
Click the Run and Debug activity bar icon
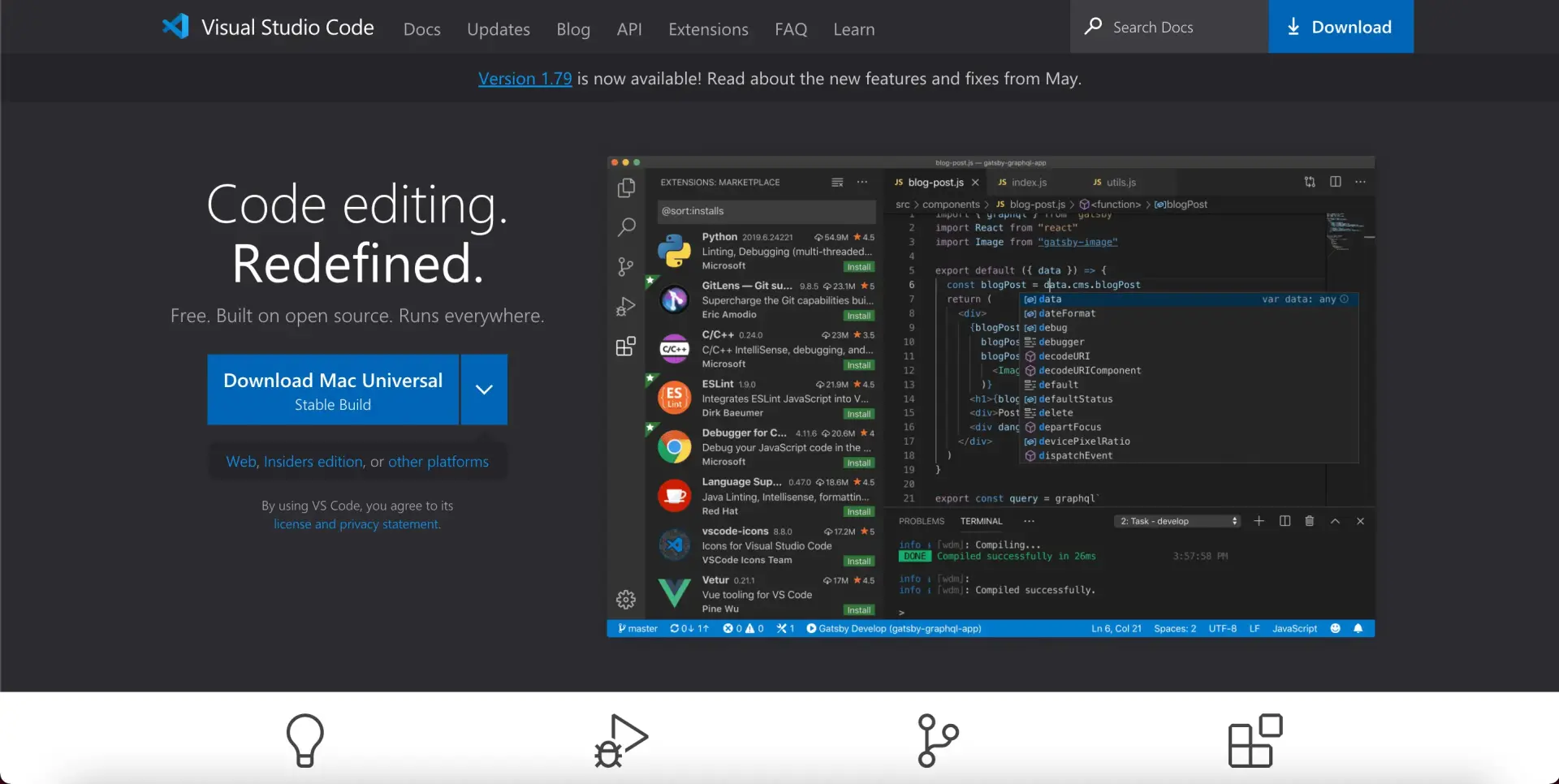click(x=626, y=307)
